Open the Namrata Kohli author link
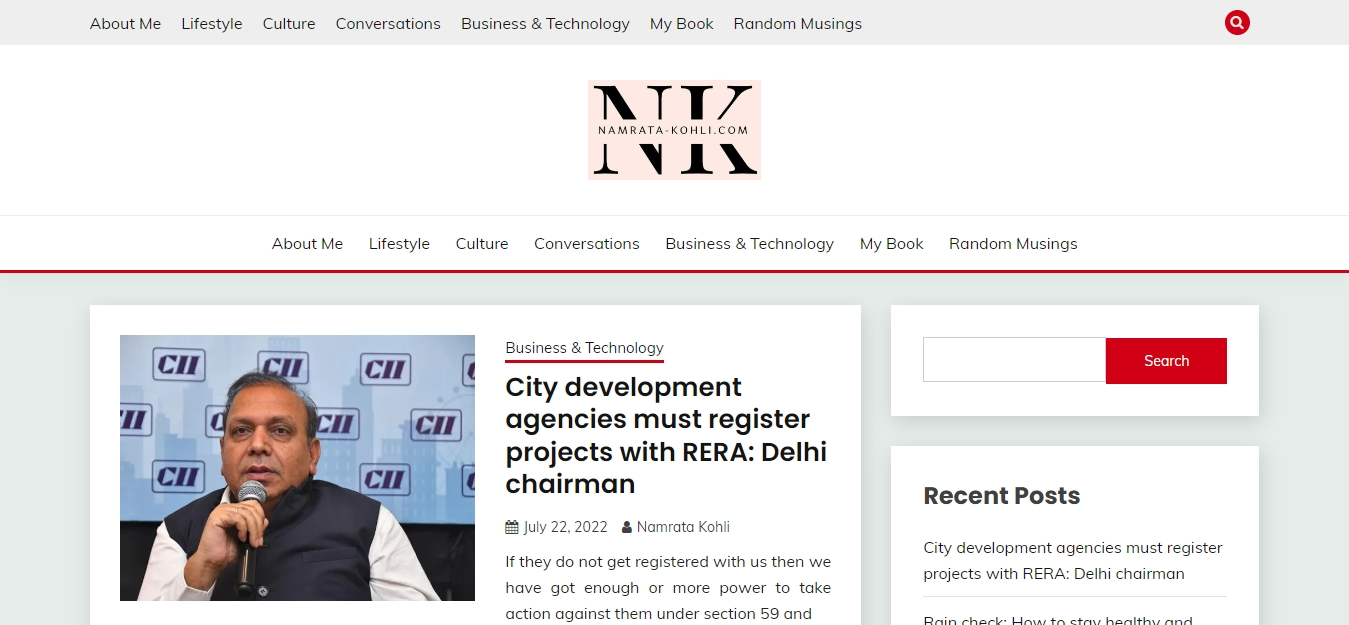This screenshot has height=625, width=1349. [683, 527]
